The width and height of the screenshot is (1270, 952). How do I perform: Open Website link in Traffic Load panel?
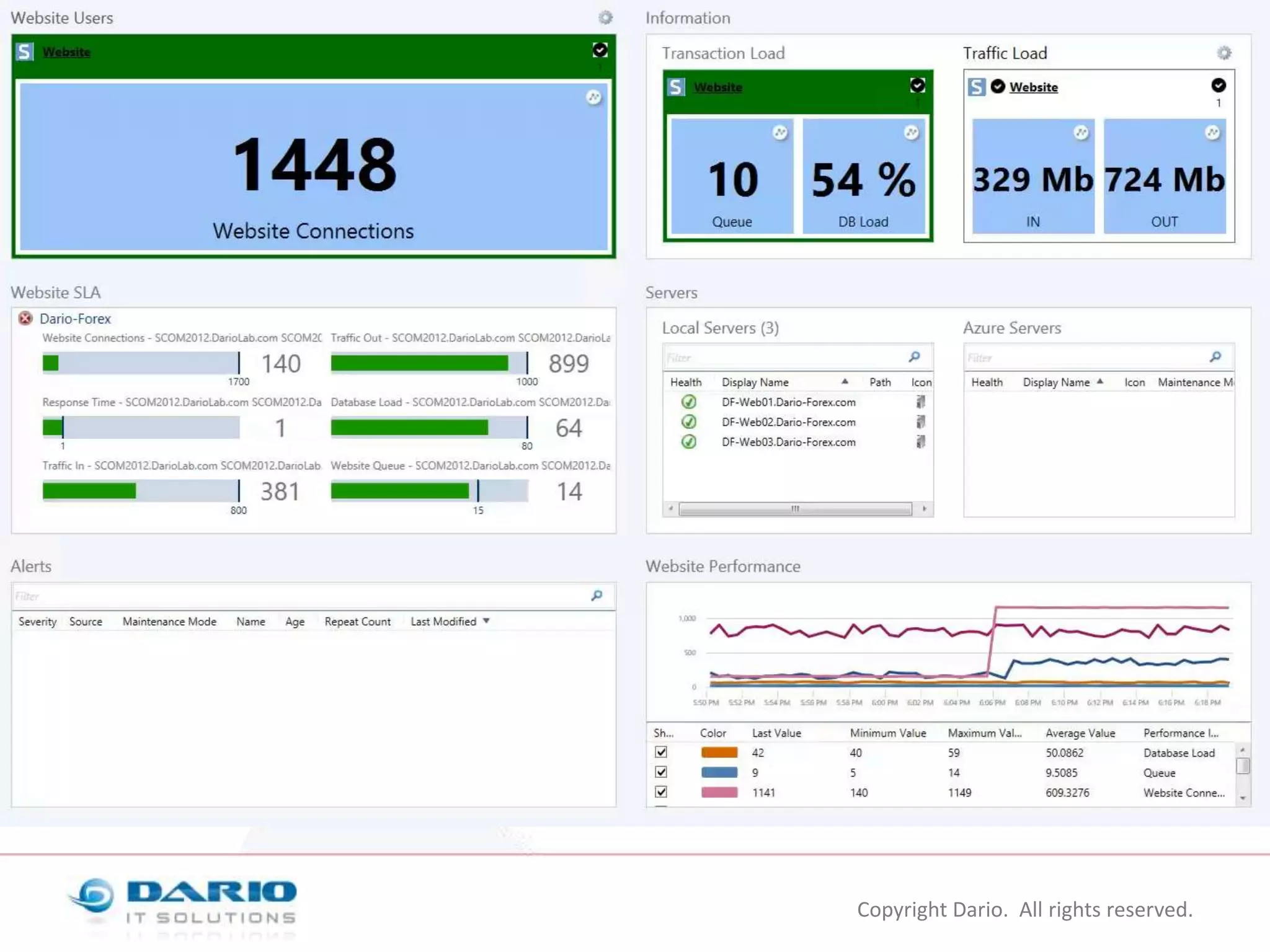click(1033, 87)
